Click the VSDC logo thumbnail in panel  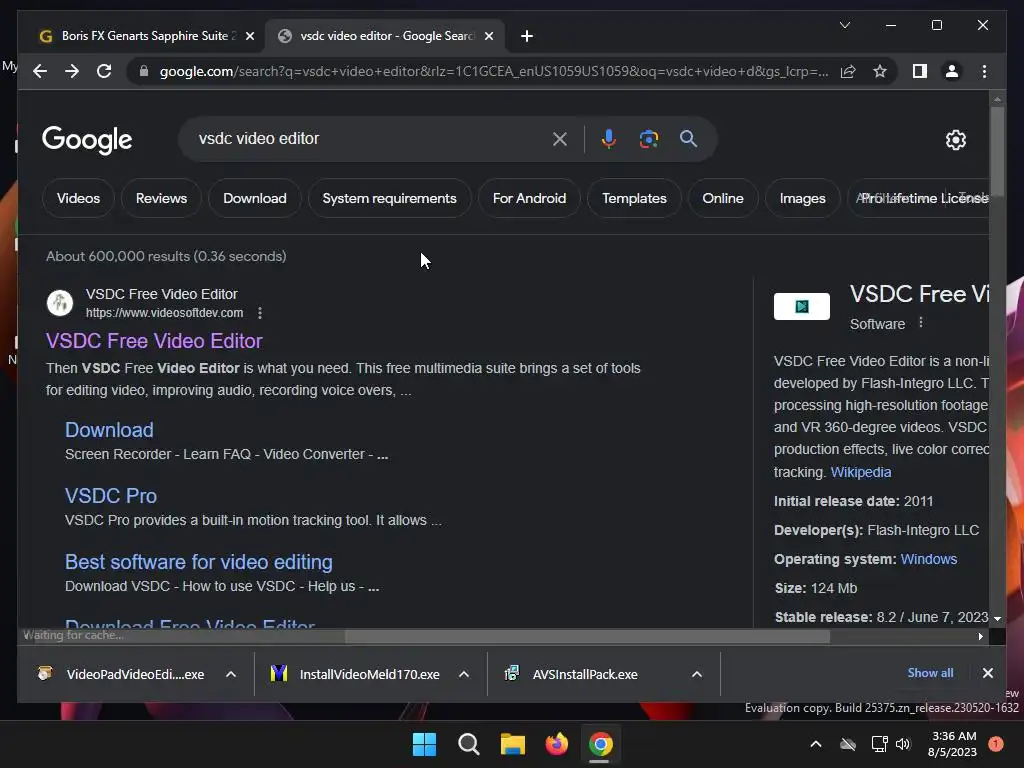coord(801,306)
